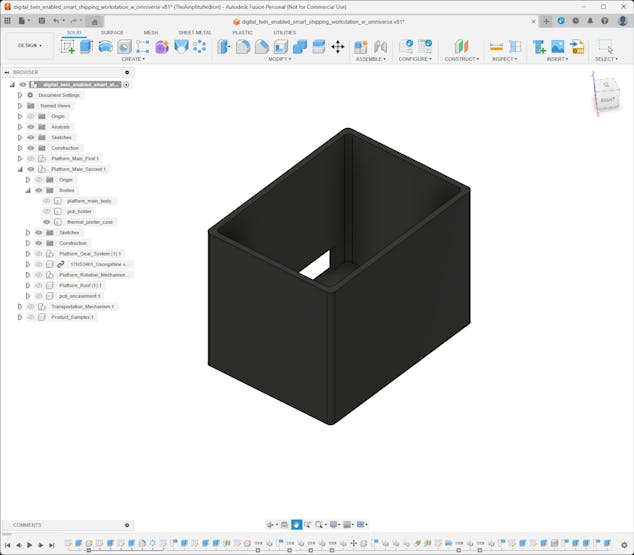Click the Offset Plane icon in Construct group
634x555 pixels.
461,46
